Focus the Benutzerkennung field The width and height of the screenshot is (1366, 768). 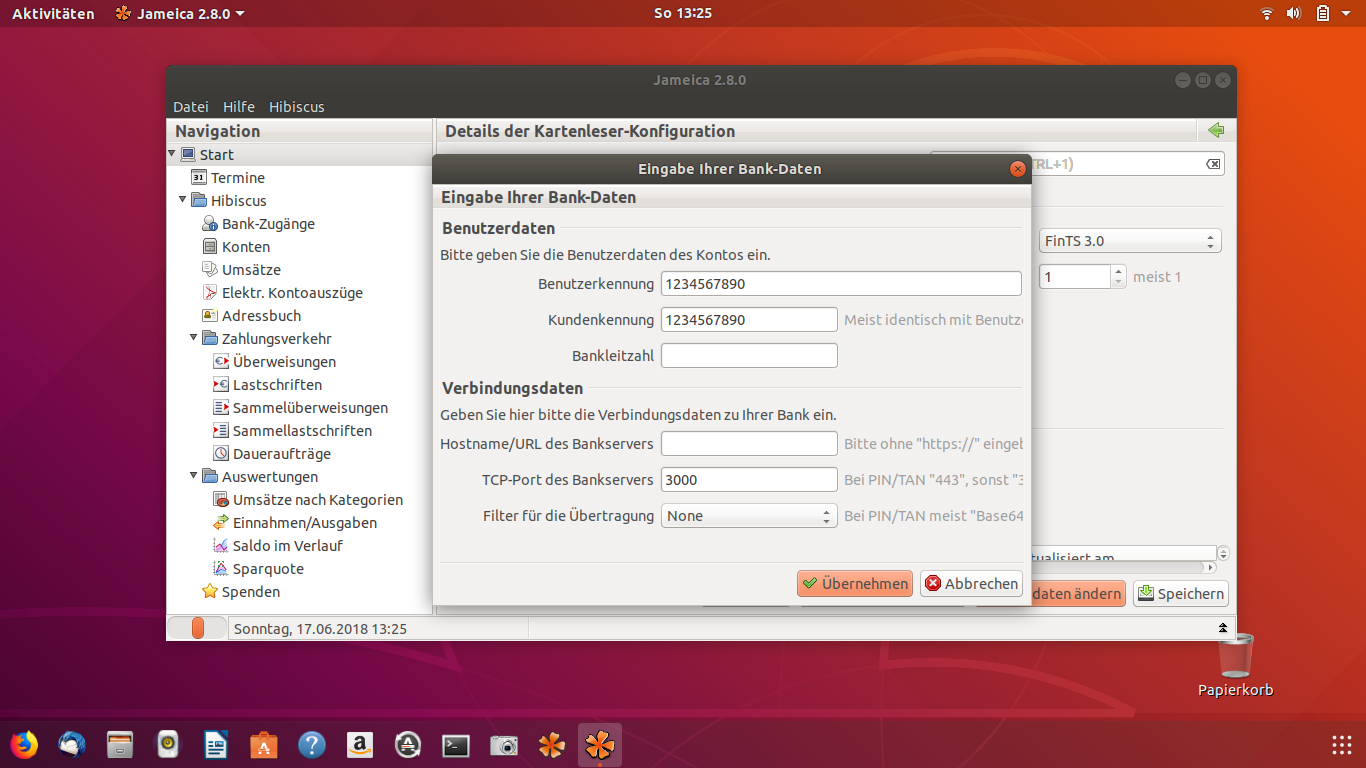point(841,284)
